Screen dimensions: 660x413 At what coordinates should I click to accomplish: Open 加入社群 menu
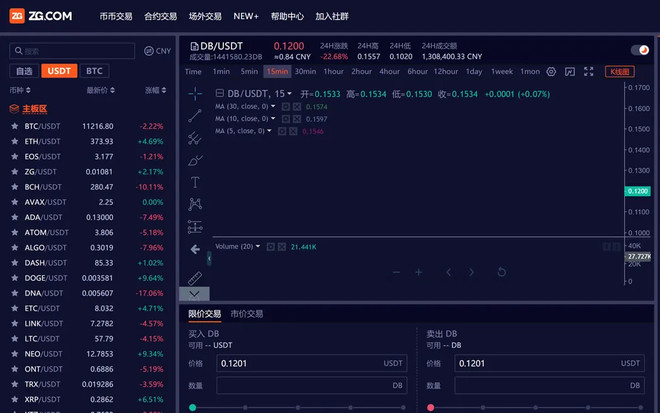tap(332, 16)
